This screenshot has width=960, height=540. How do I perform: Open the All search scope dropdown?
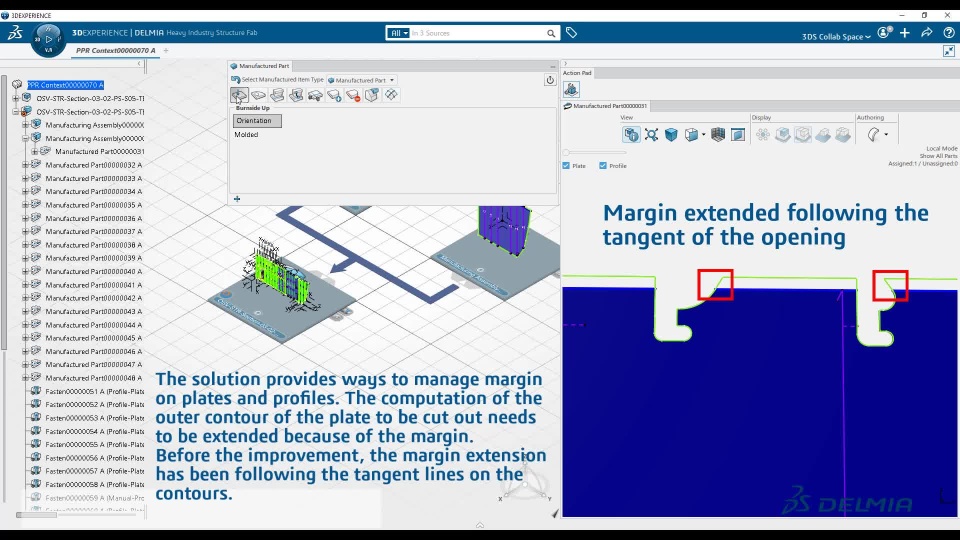pyautogui.click(x=398, y=33)
